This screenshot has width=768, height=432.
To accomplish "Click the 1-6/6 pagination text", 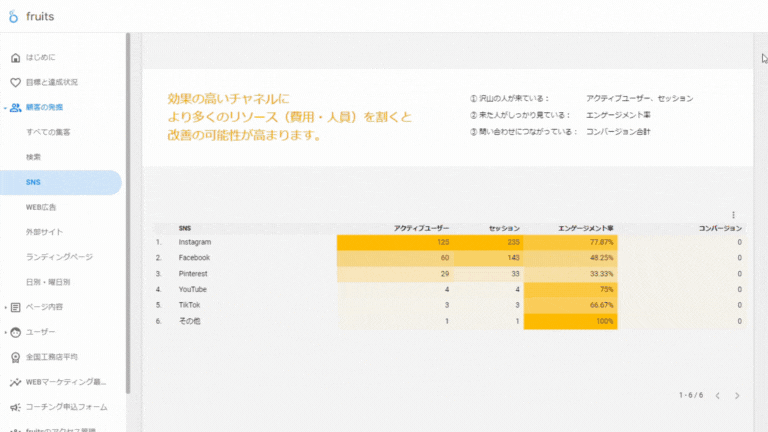I will [691, 395].
